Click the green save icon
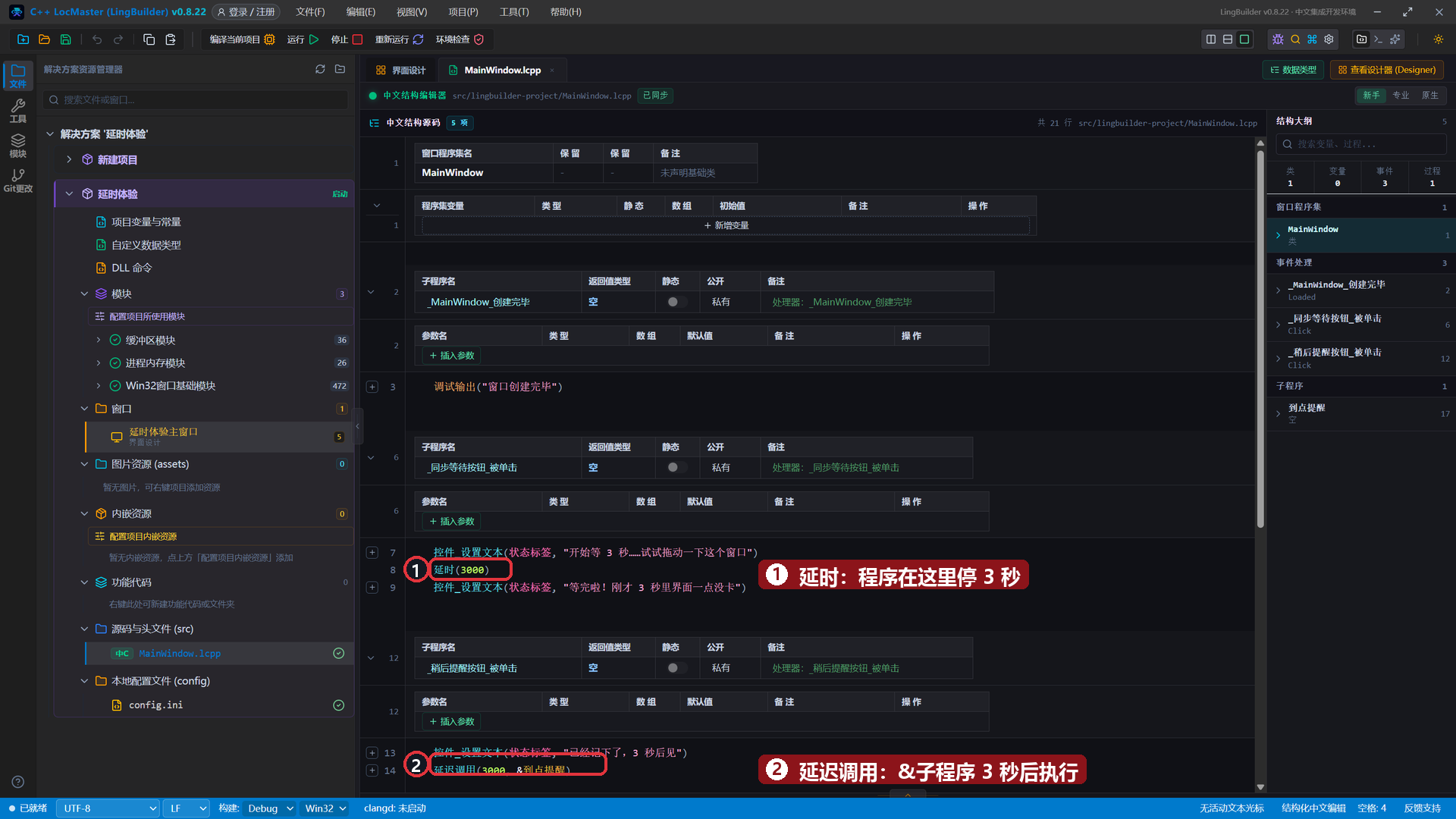This screenshot has width=1456, height=819. [65, 39]
